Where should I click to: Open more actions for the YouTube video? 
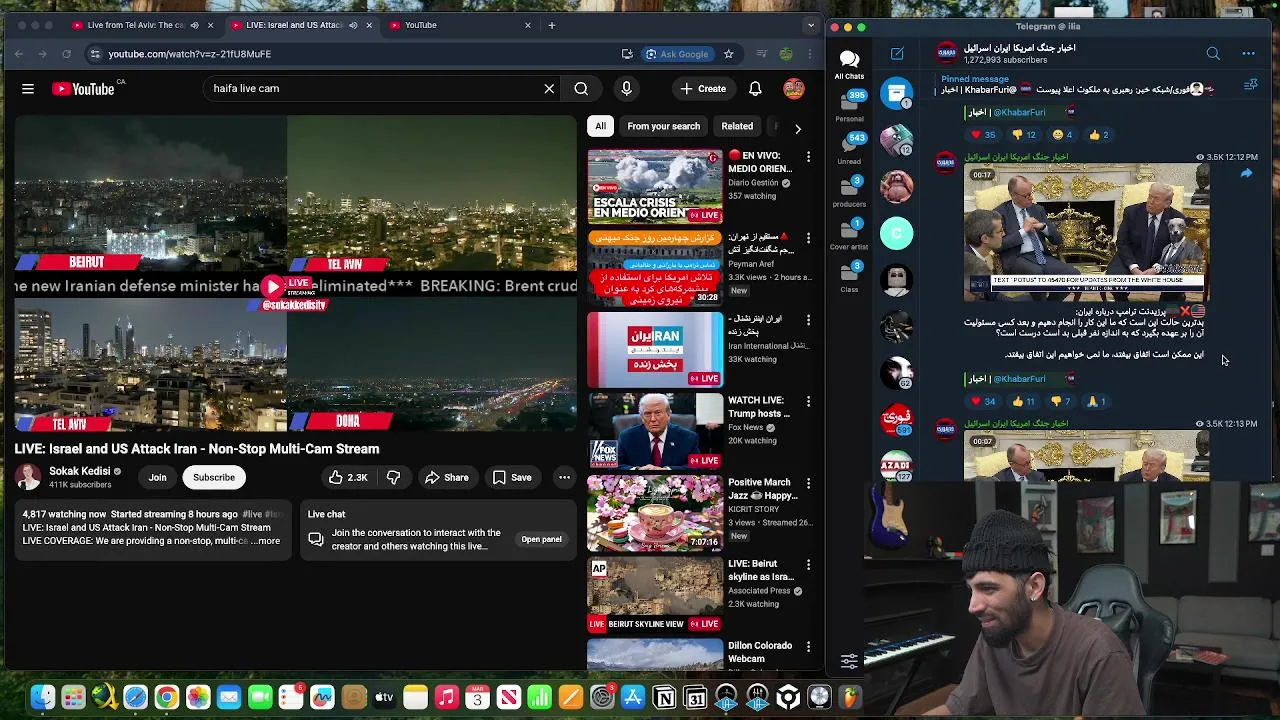564,478
